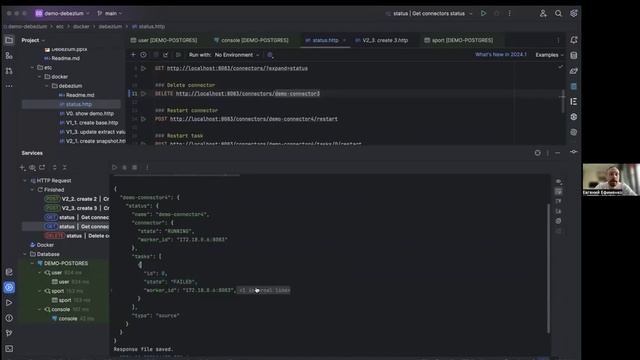Click debezium in the breadcrumb path

tap(110, 26)
